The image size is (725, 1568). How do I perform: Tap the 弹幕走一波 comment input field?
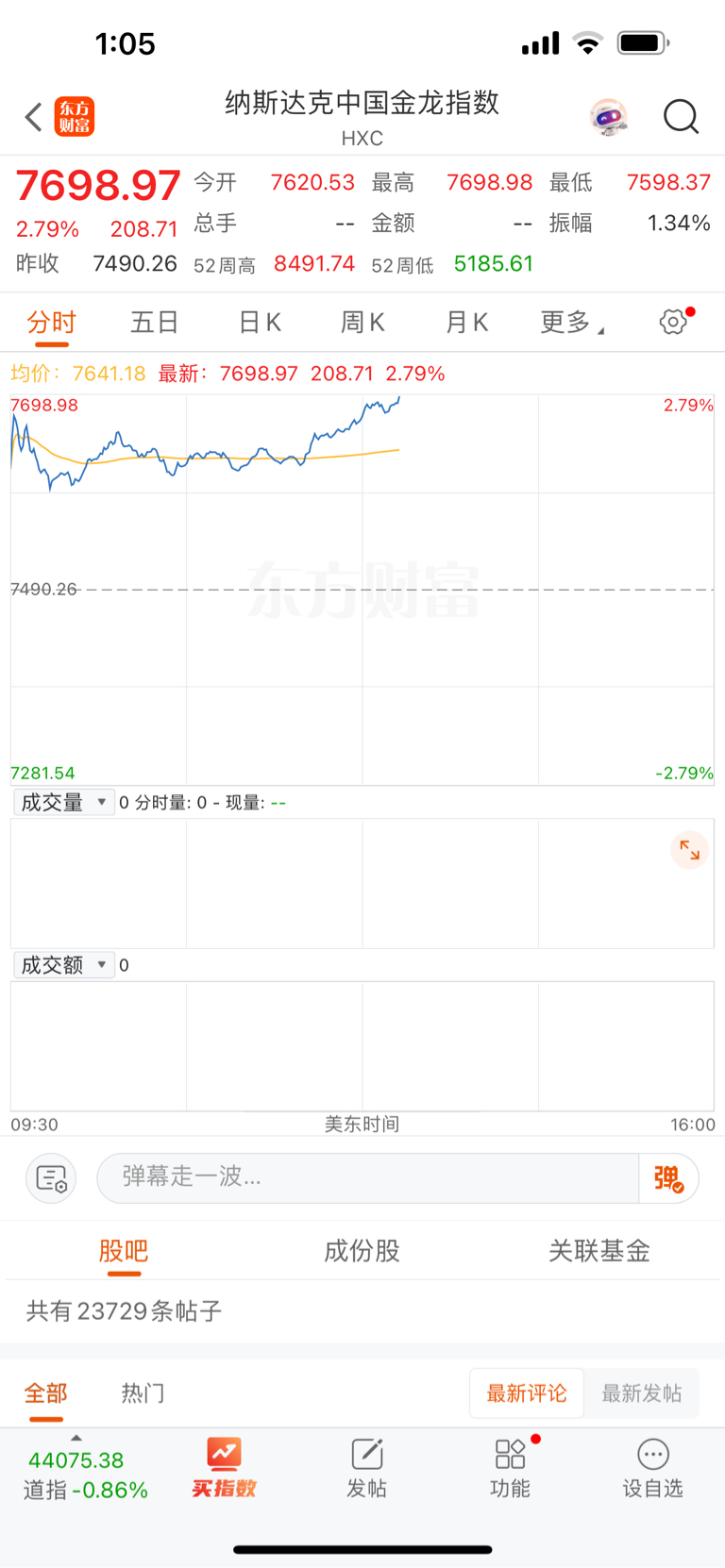(x=368, y=1178)
